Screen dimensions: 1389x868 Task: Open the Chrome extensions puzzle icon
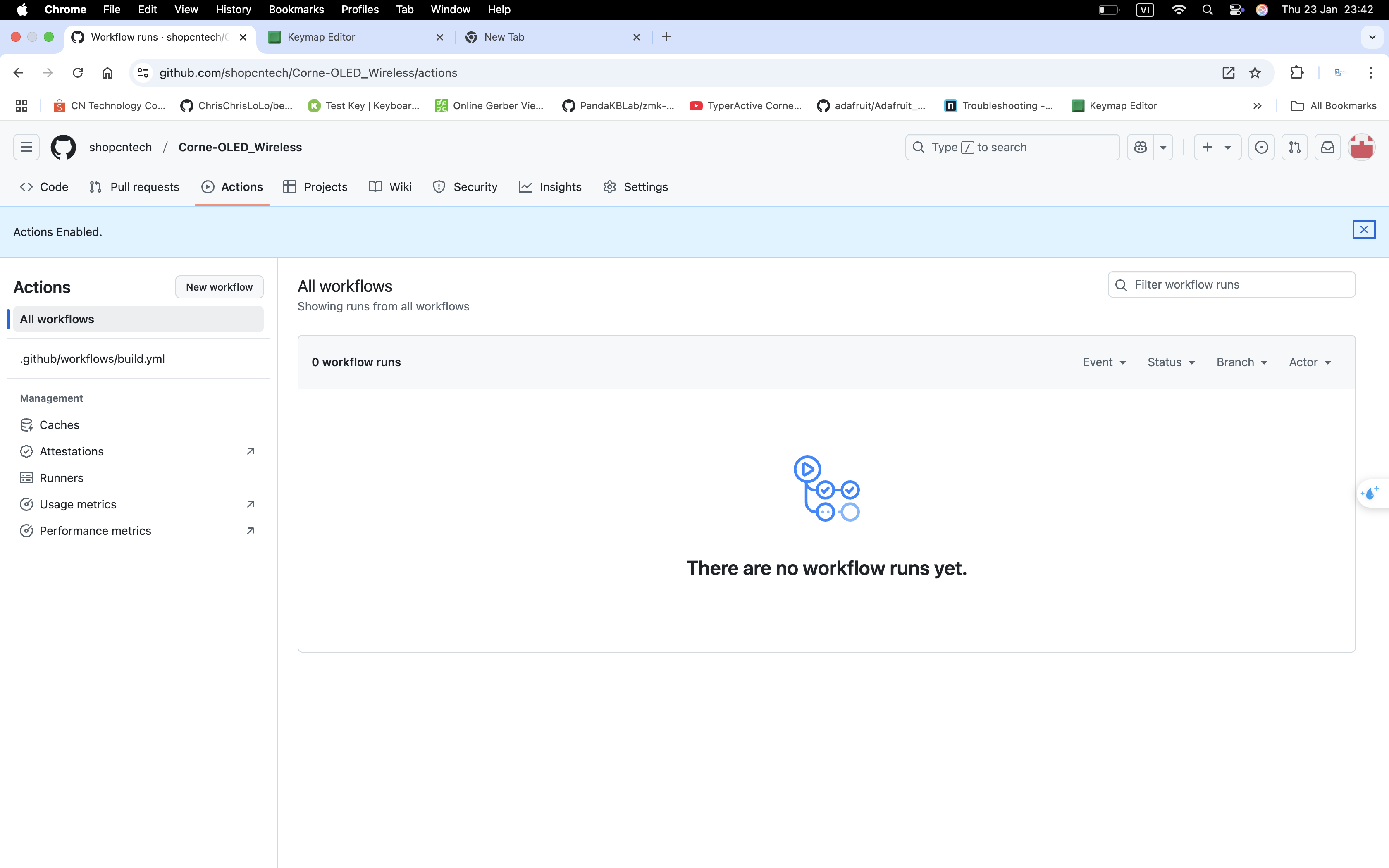pyautogui.click(x=1296, y=72)
